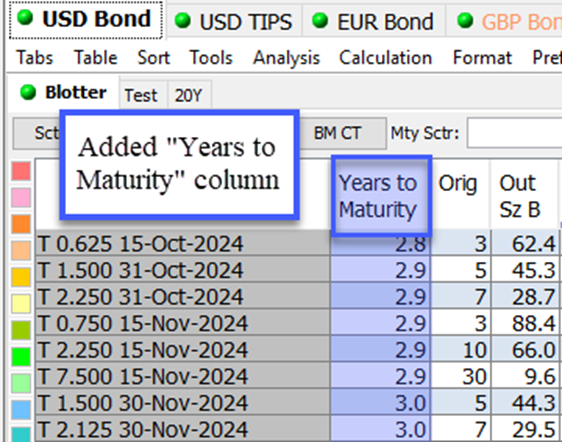Pick the pale yellow color swatch
Screen dimensions: 562x442
(21, 304)
